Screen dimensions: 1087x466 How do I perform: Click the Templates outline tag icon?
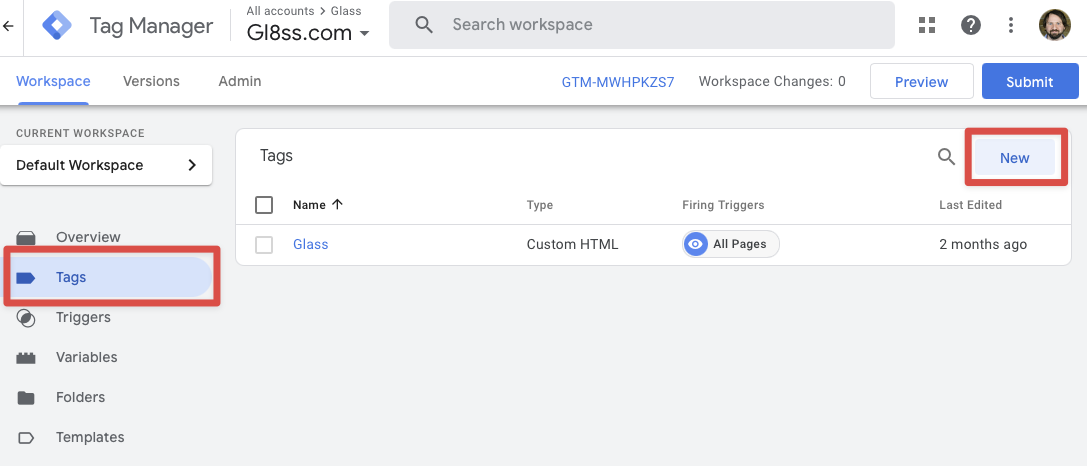(x=26, y=438)
